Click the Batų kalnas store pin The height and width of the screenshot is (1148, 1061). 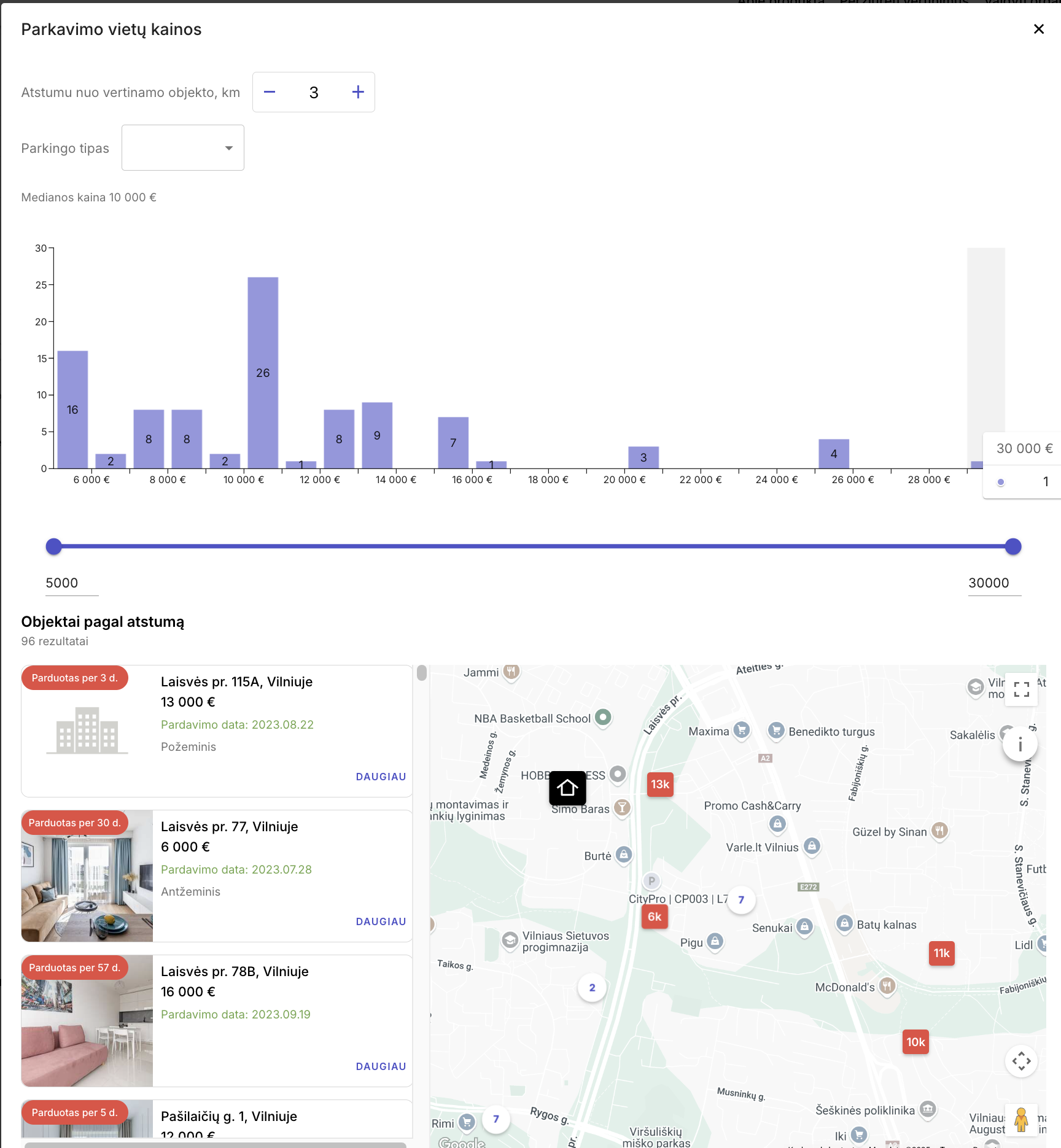click(845, 923)
